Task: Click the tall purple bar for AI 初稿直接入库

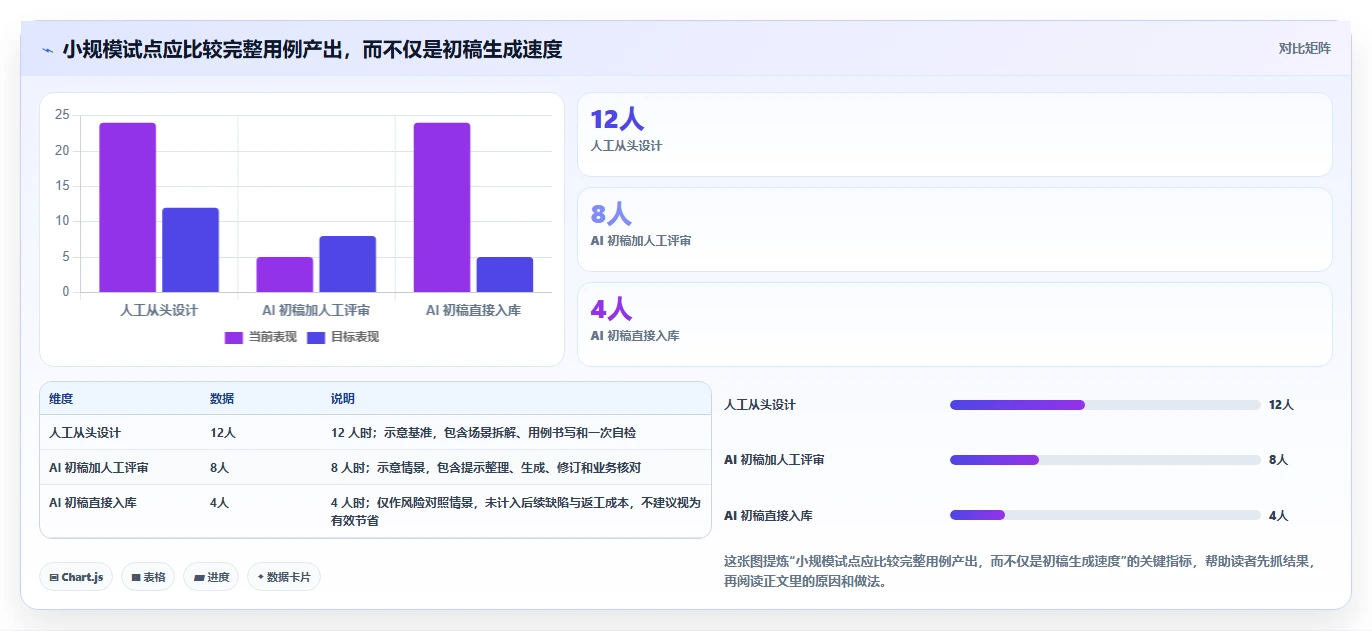Action: (441, 208)
